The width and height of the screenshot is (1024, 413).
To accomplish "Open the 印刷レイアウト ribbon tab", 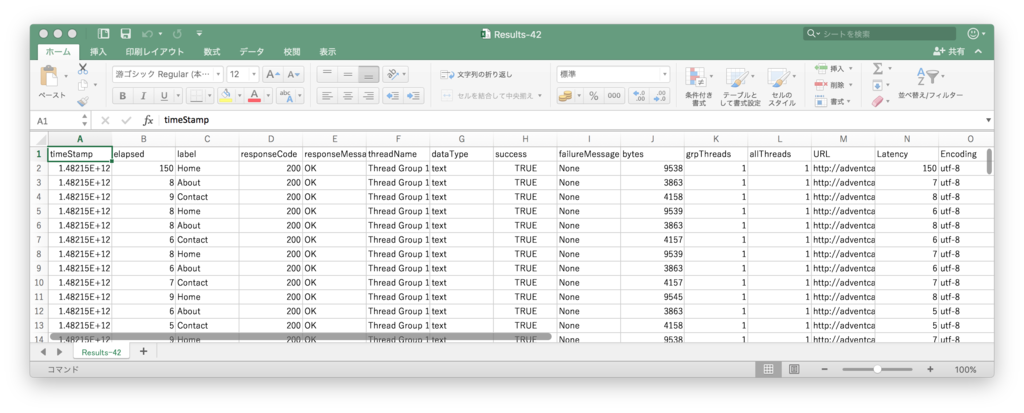I will click(x=155, y=52).
